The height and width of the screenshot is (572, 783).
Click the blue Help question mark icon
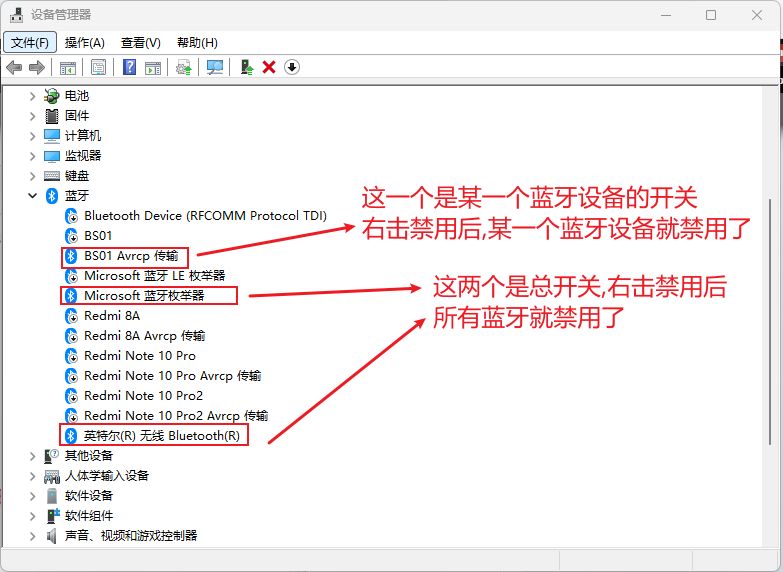[x=129, y=67]
